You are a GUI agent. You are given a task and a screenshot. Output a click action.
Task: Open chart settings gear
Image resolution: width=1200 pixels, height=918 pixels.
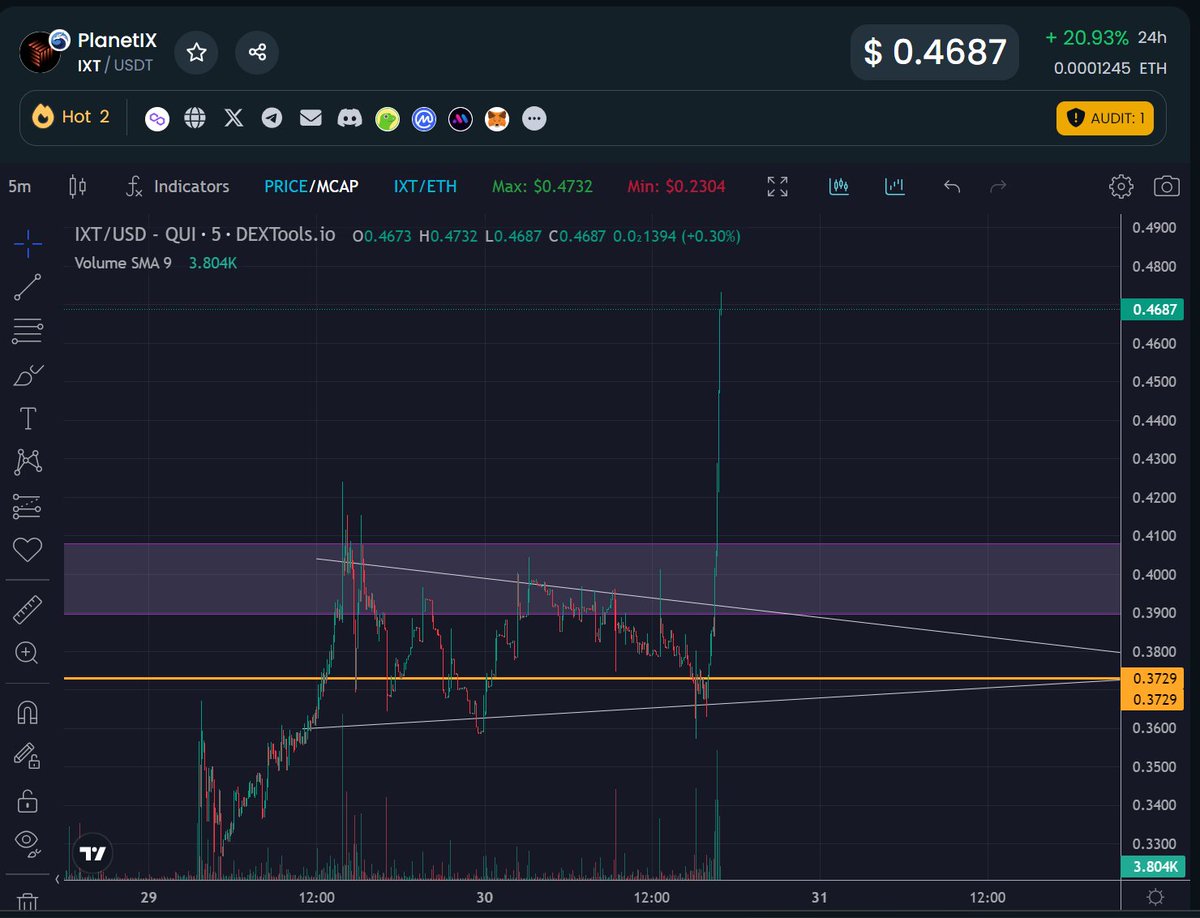1121,186
